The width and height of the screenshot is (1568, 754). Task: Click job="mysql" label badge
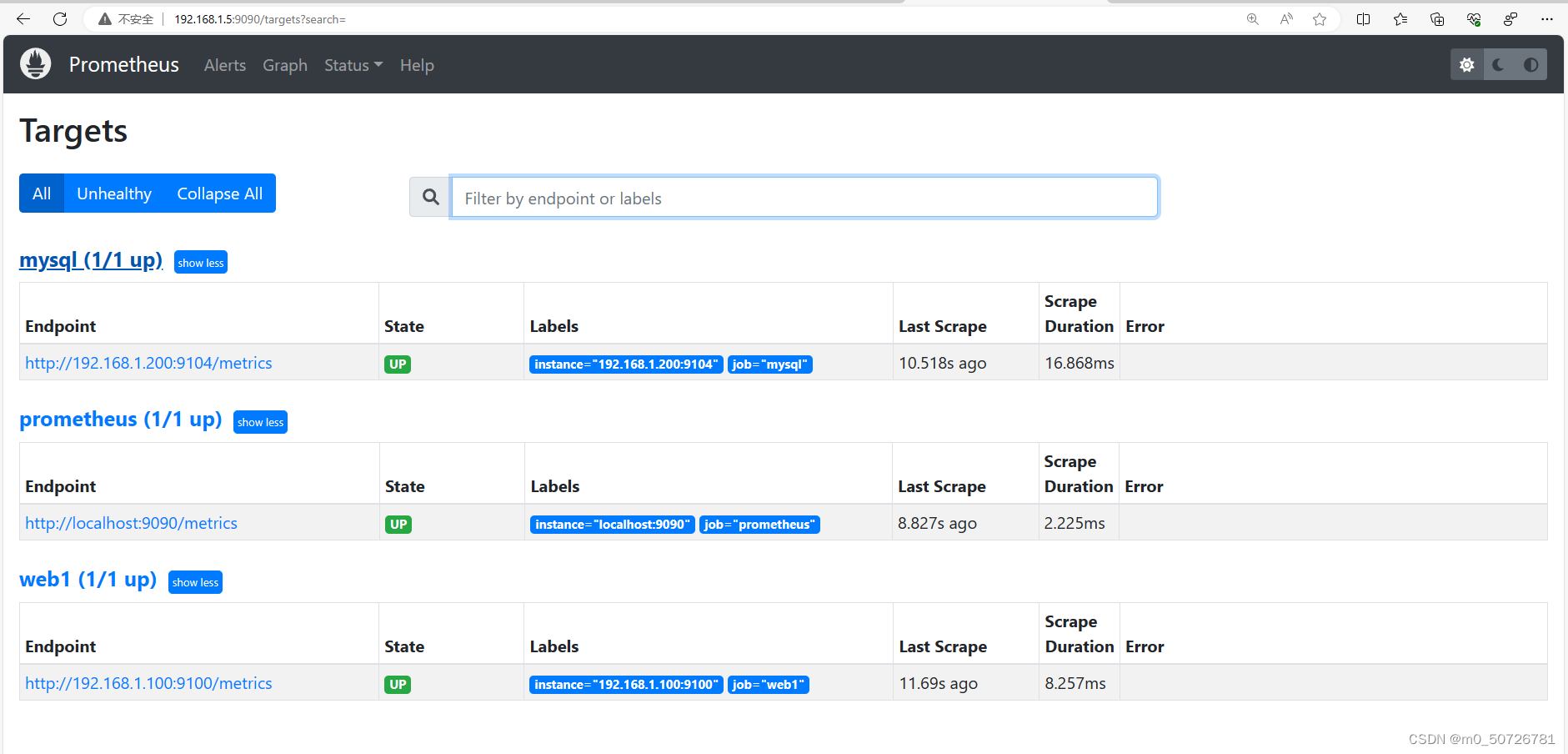(x=770, y=364)
